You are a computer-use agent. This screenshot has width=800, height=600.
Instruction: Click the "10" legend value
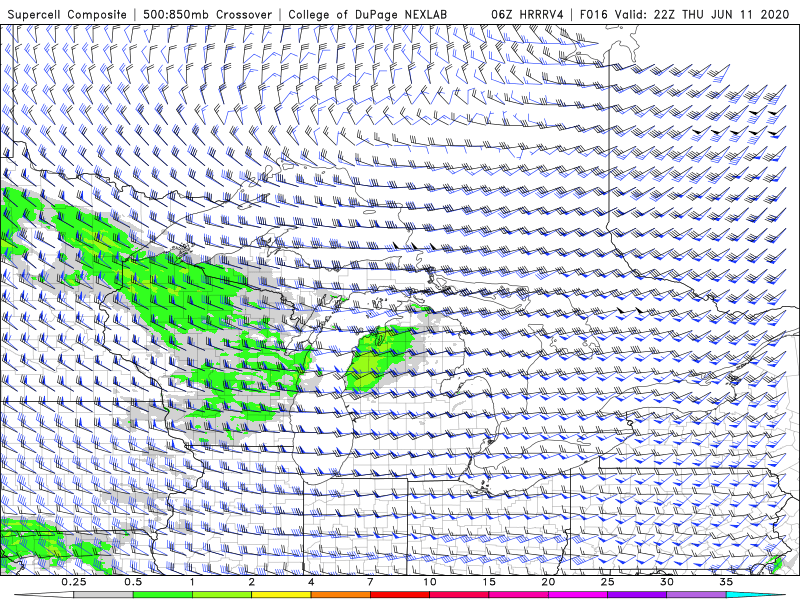pyautogui.click(x=430, y=582)
